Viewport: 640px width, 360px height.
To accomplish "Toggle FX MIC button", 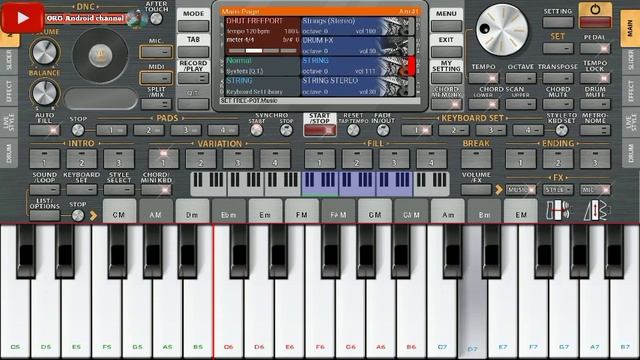I will [595, 190].
